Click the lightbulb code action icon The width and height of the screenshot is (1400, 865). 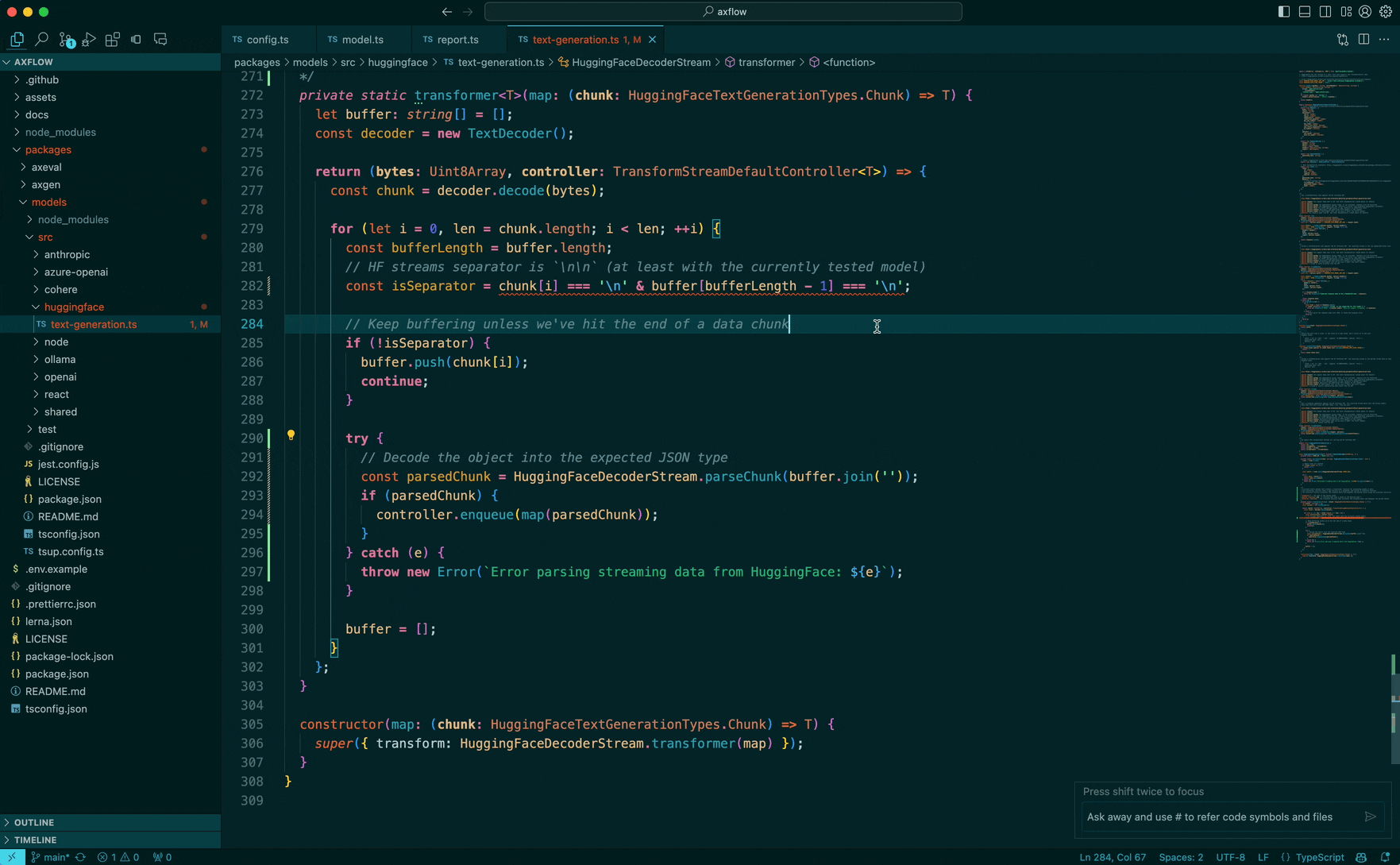pos(291,435)
